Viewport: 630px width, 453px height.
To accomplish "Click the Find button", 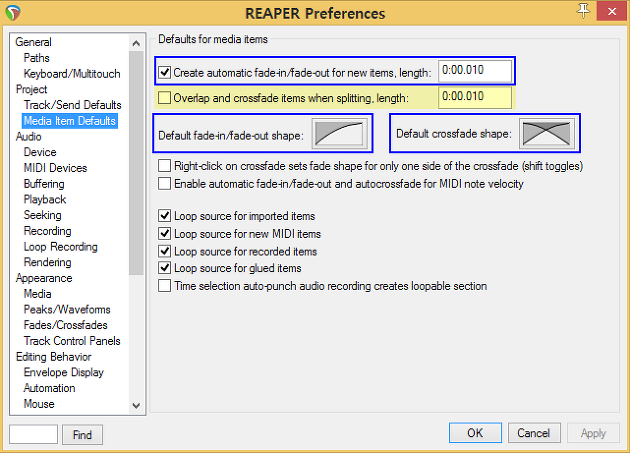I will click(x=82, y=435).
